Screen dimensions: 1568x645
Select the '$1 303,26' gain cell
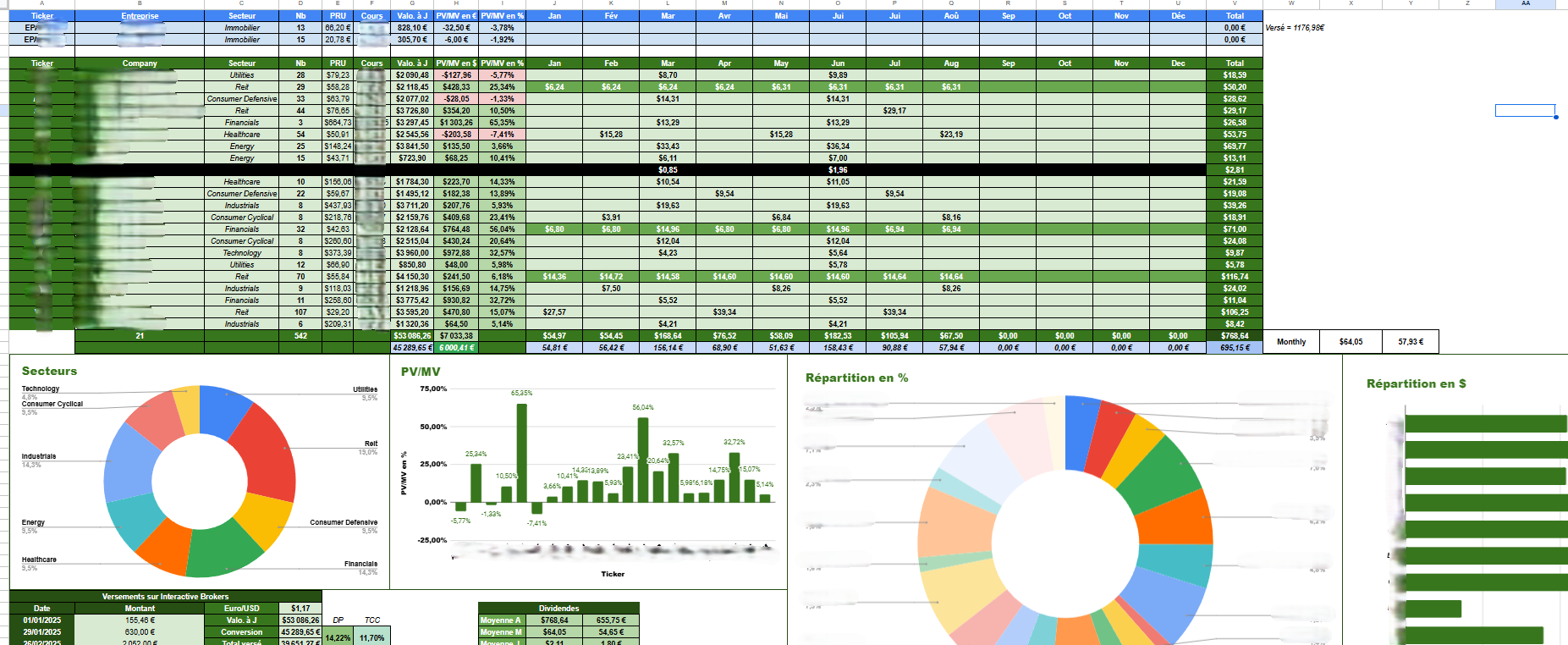point(456,123)
